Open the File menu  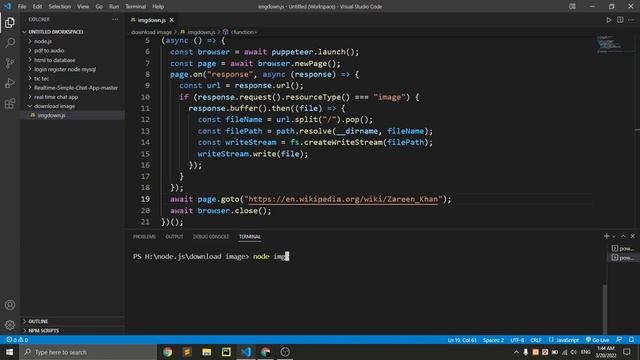[x=22, y=7]
